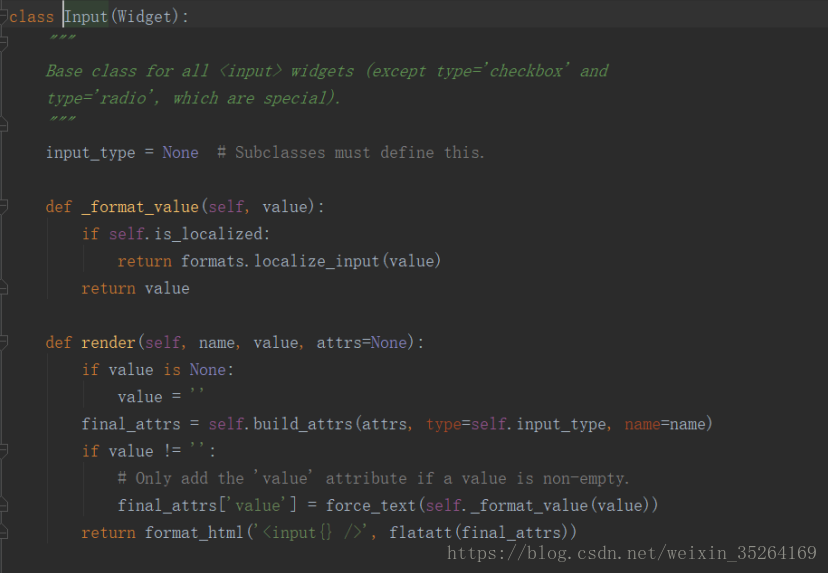
Task: Click the 'return value' statement
Action: click(x=135, y=288)
